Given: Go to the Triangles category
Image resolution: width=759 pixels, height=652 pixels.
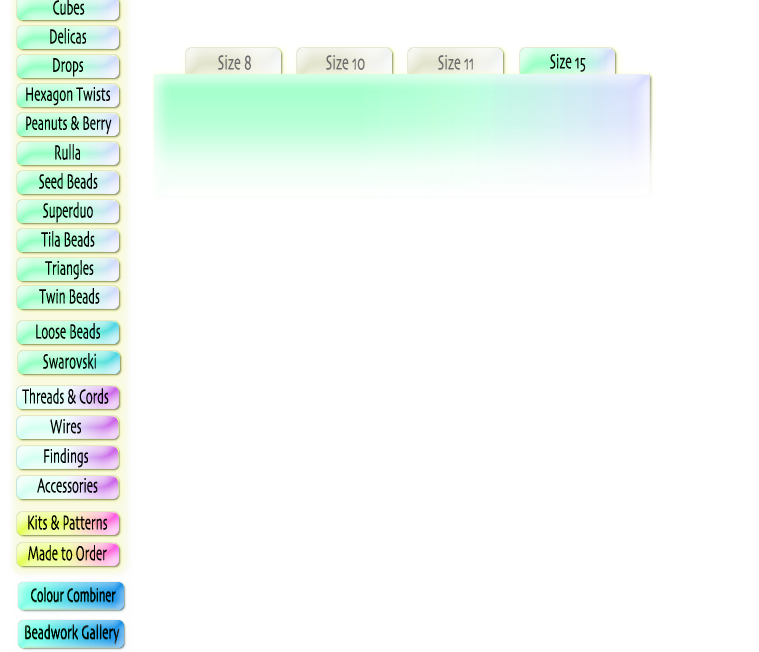Looking at the screenshot, I should pos(68,269).
